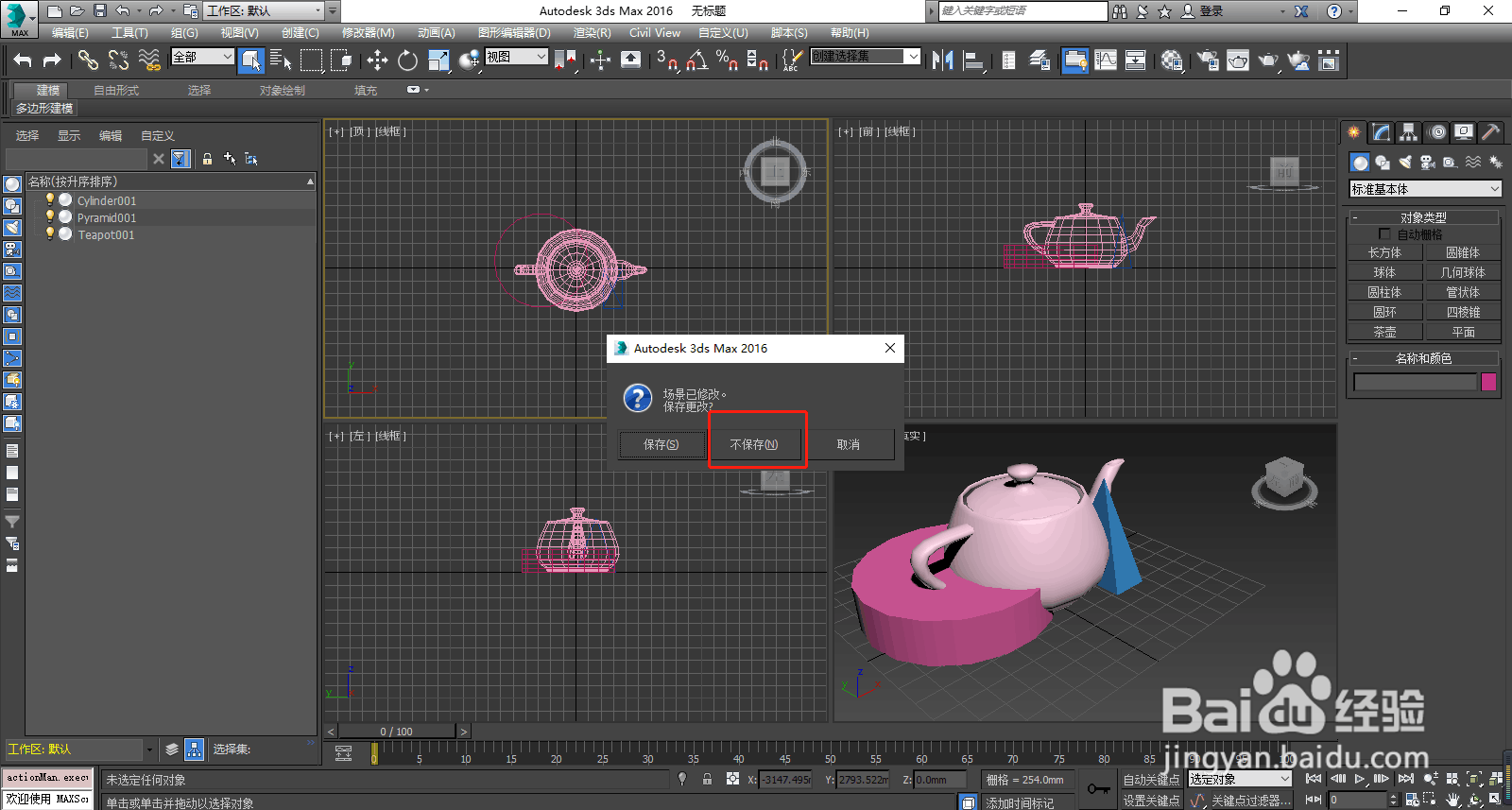
Task: Click Go to Start playback control
Action: 1314,779
